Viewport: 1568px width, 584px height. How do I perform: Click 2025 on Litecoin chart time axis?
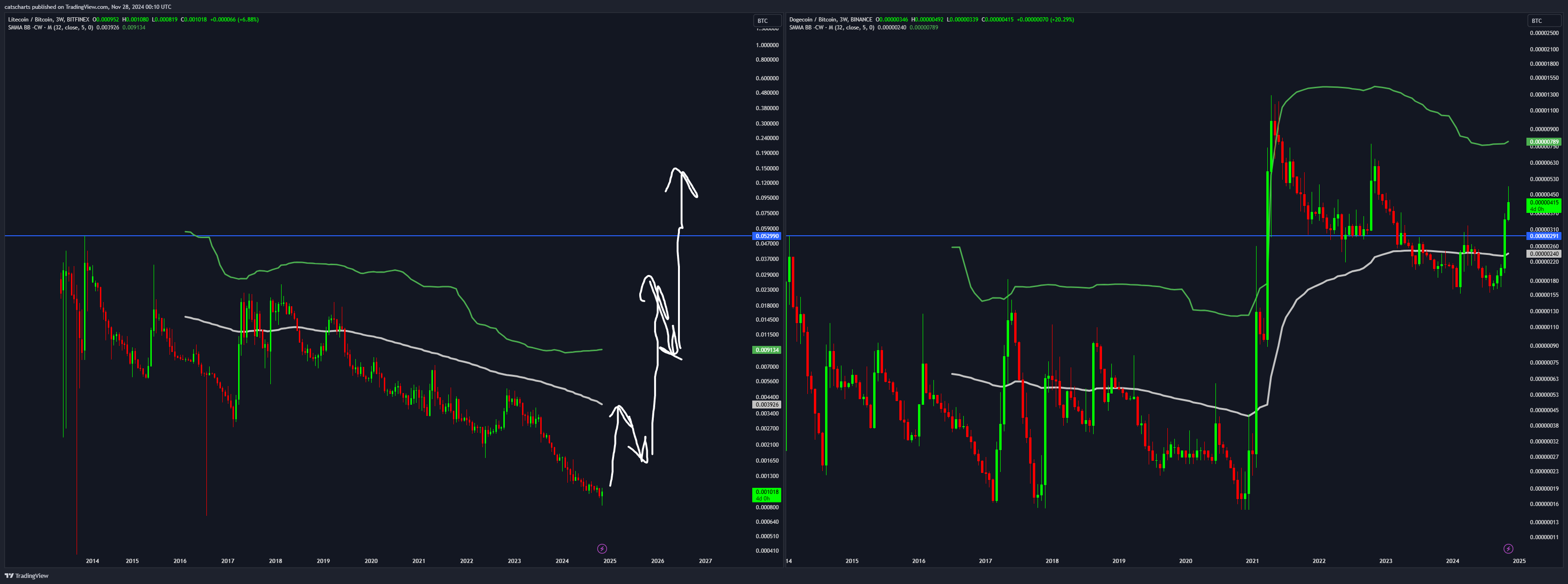610,561
